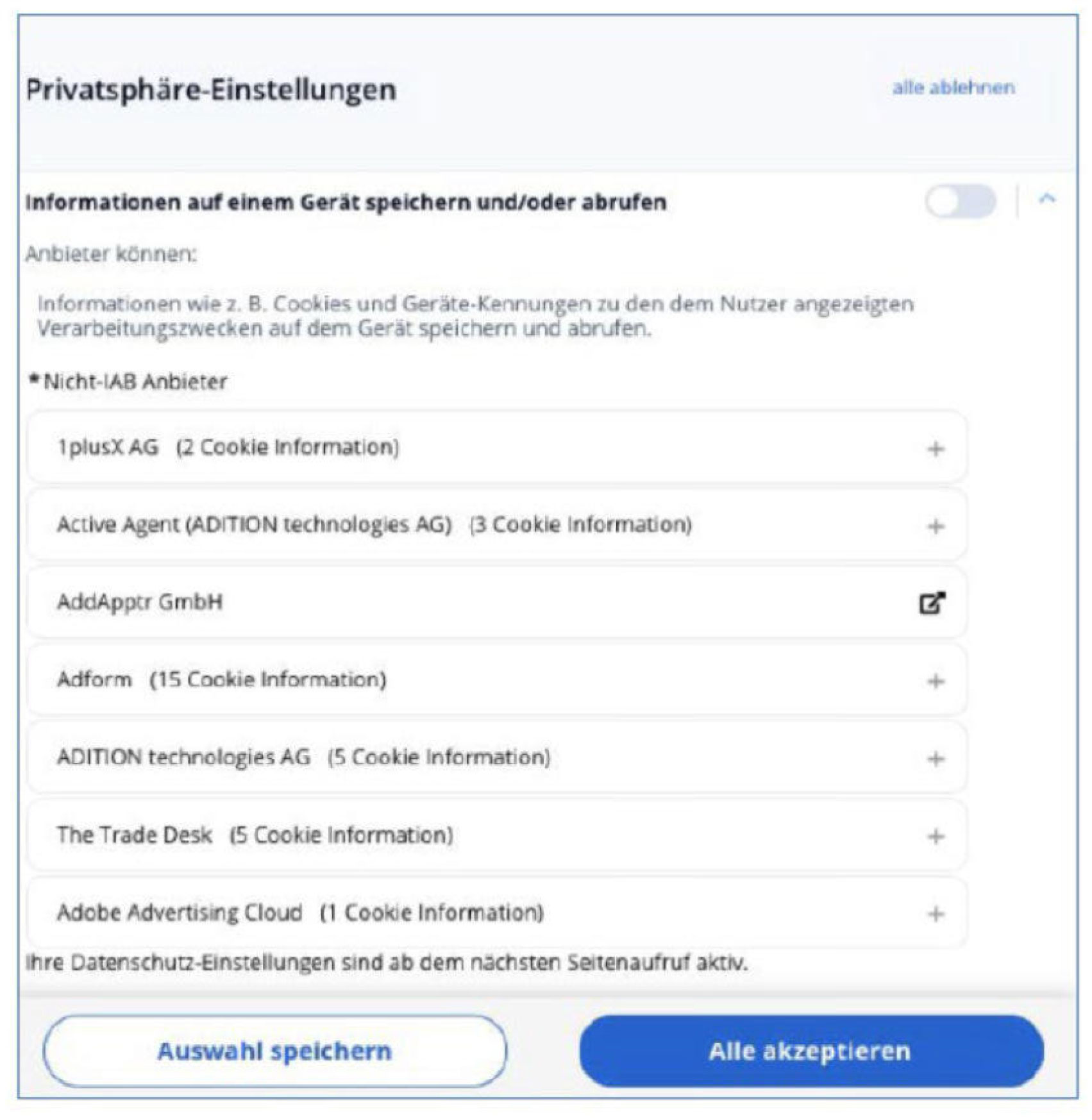This screenshot has height=1120, width=1092.
Task: Click the "alle ablehnen" link
Action: pos(953,87)
